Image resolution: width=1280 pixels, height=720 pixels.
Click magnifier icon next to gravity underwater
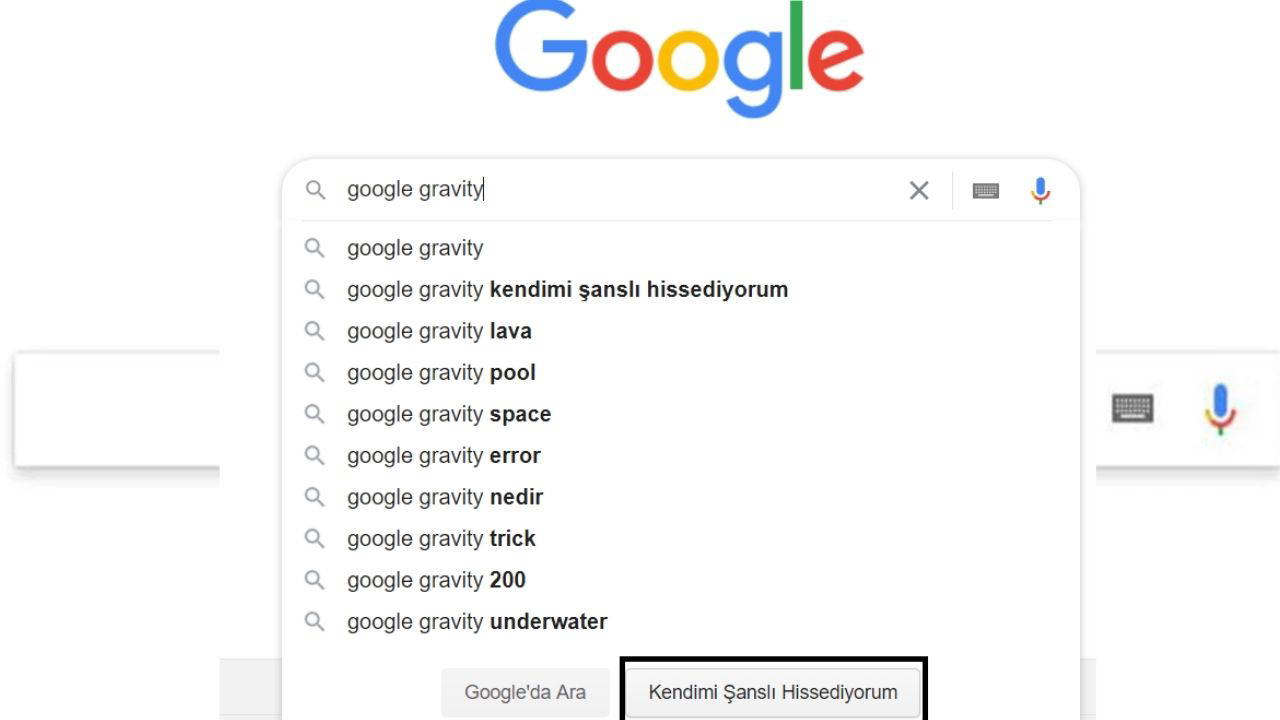tap(315, 622)
